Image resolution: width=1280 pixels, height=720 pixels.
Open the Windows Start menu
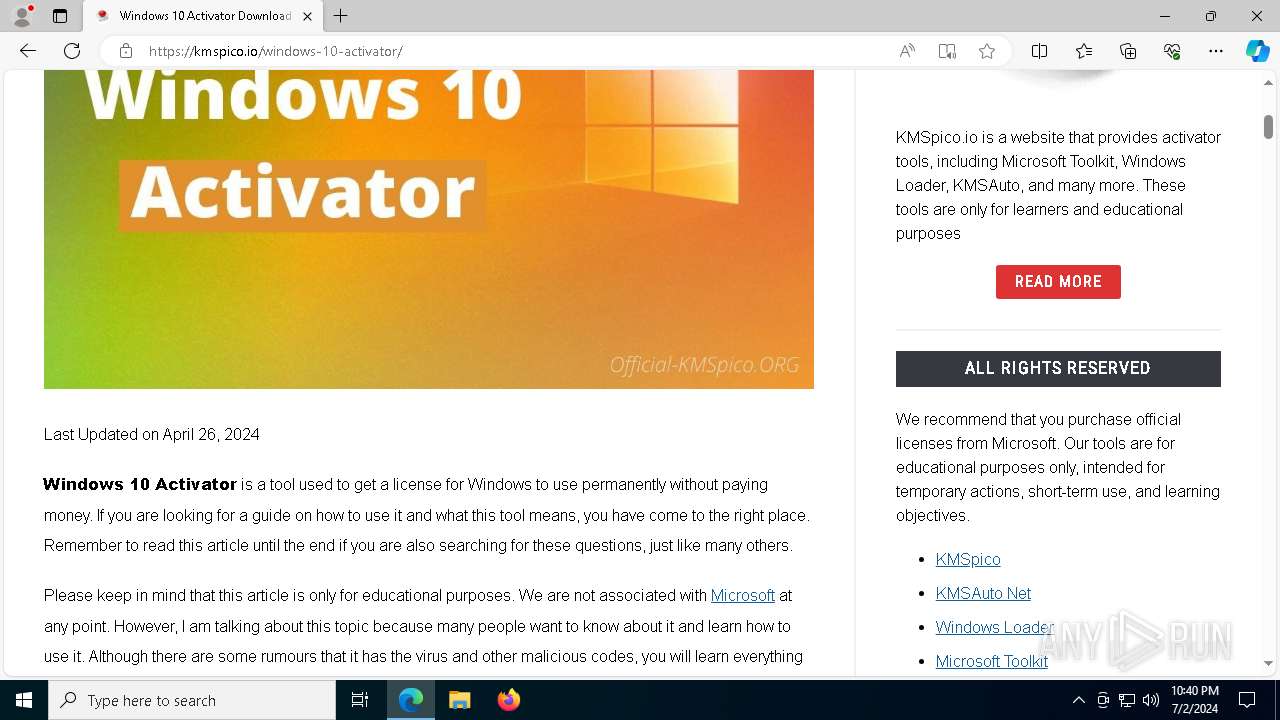click(x=24, y=700)
